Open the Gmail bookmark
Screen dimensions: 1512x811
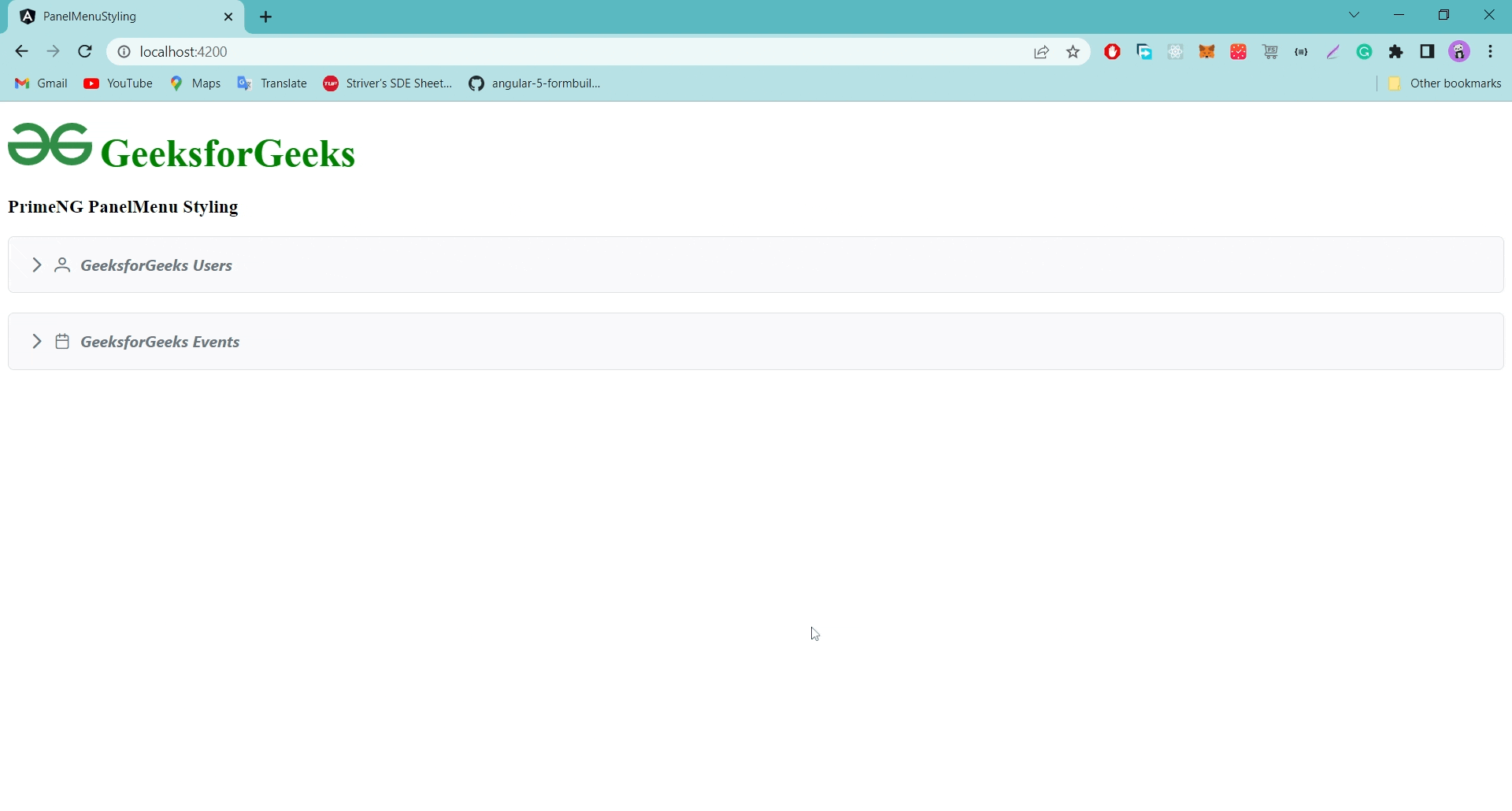pos(41,83)
